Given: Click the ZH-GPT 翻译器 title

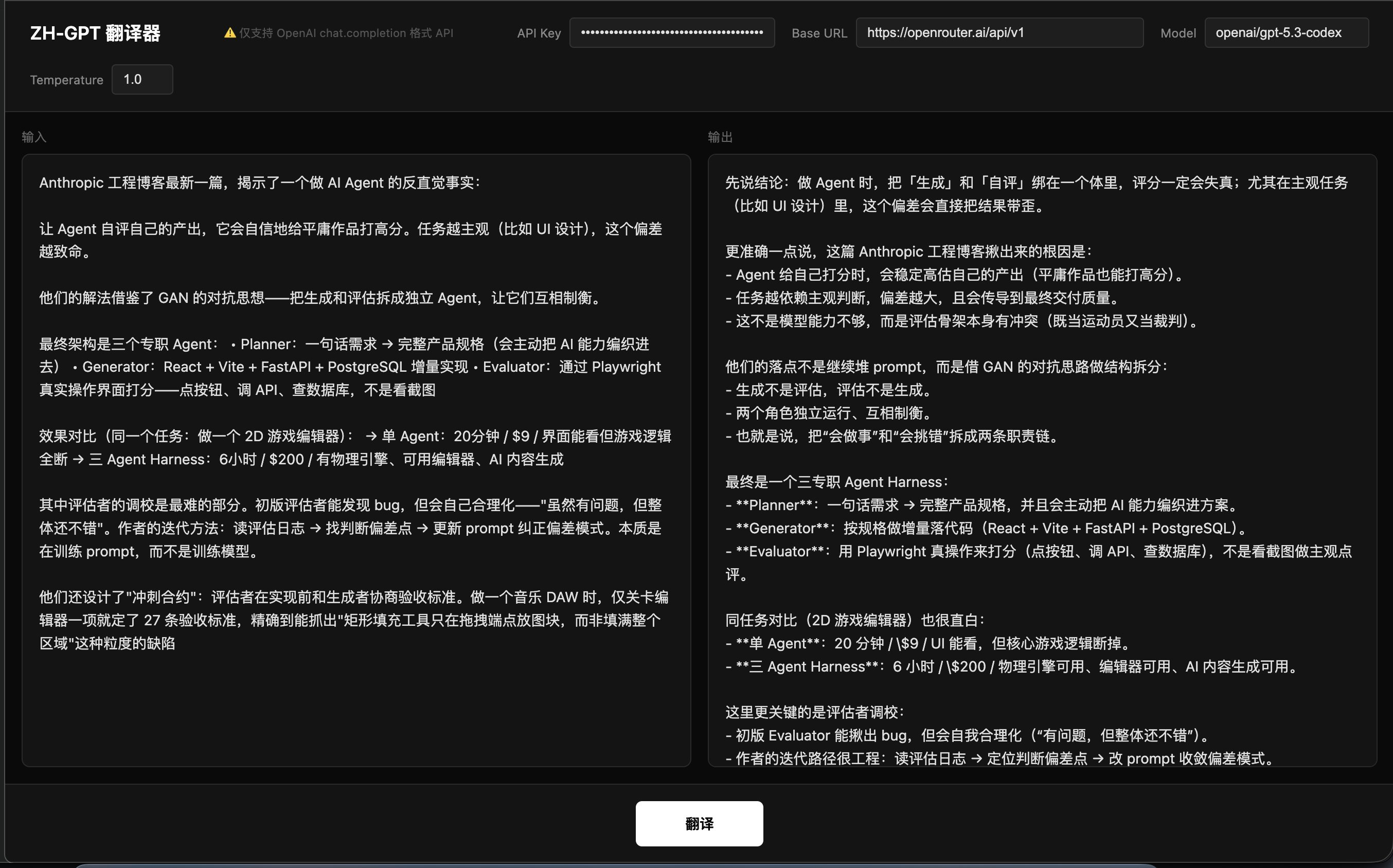Looking at the screenshot, I should pyautogui.click(x=95, y=33).
